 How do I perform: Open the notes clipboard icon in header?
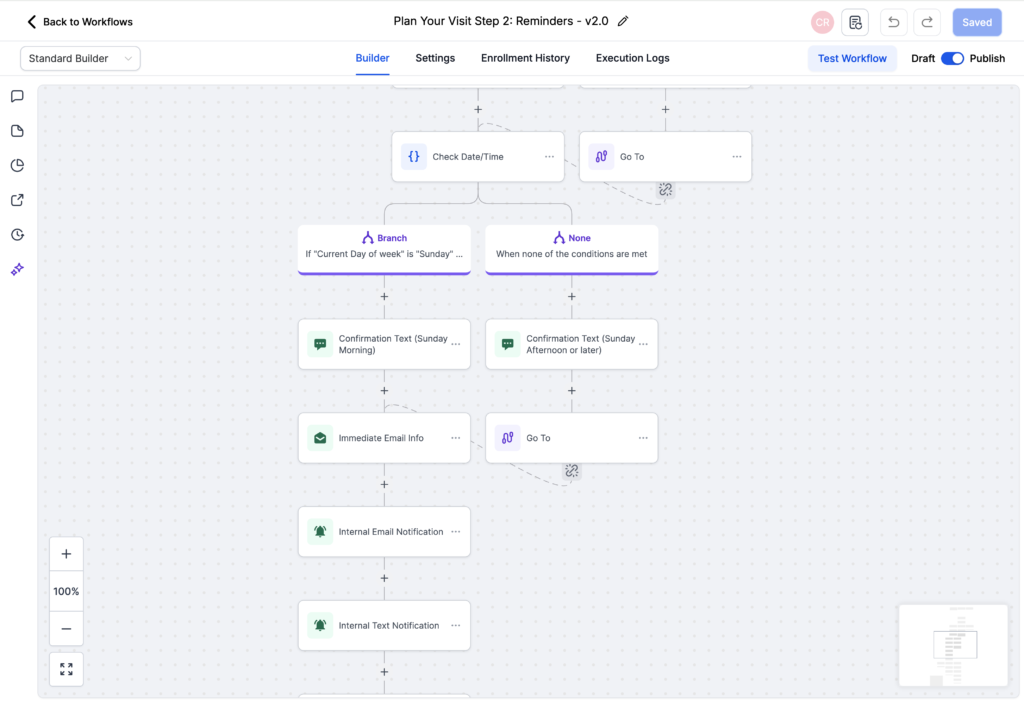click(x=855, y=22)
